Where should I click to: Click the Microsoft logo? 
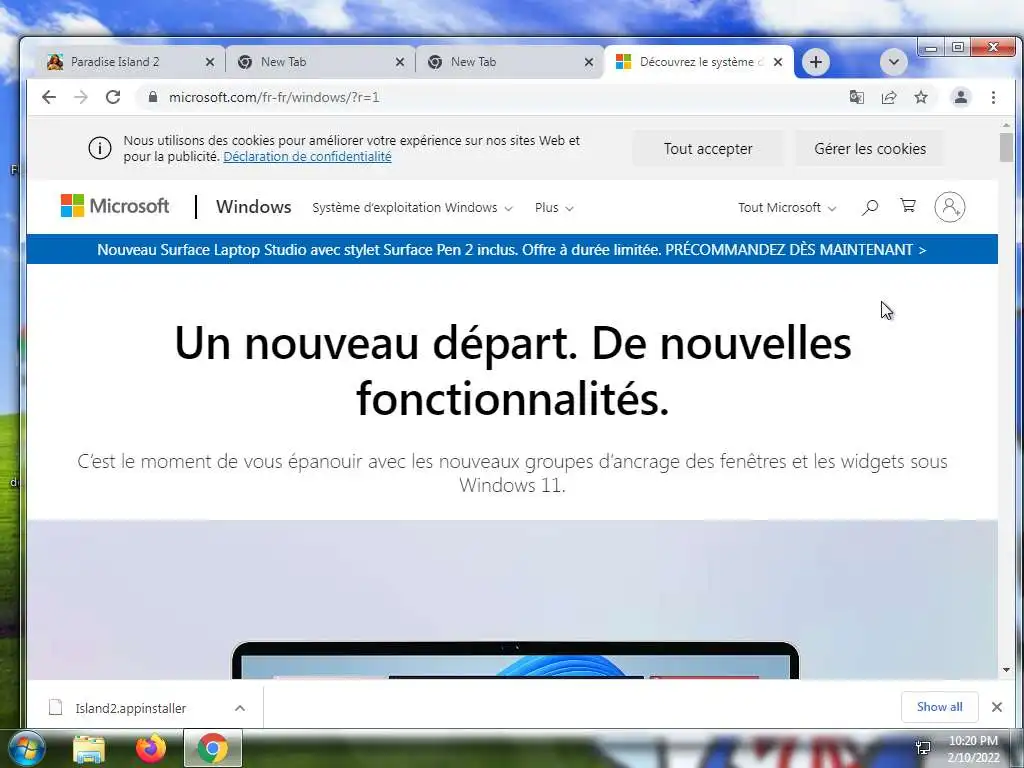[115, 206]
